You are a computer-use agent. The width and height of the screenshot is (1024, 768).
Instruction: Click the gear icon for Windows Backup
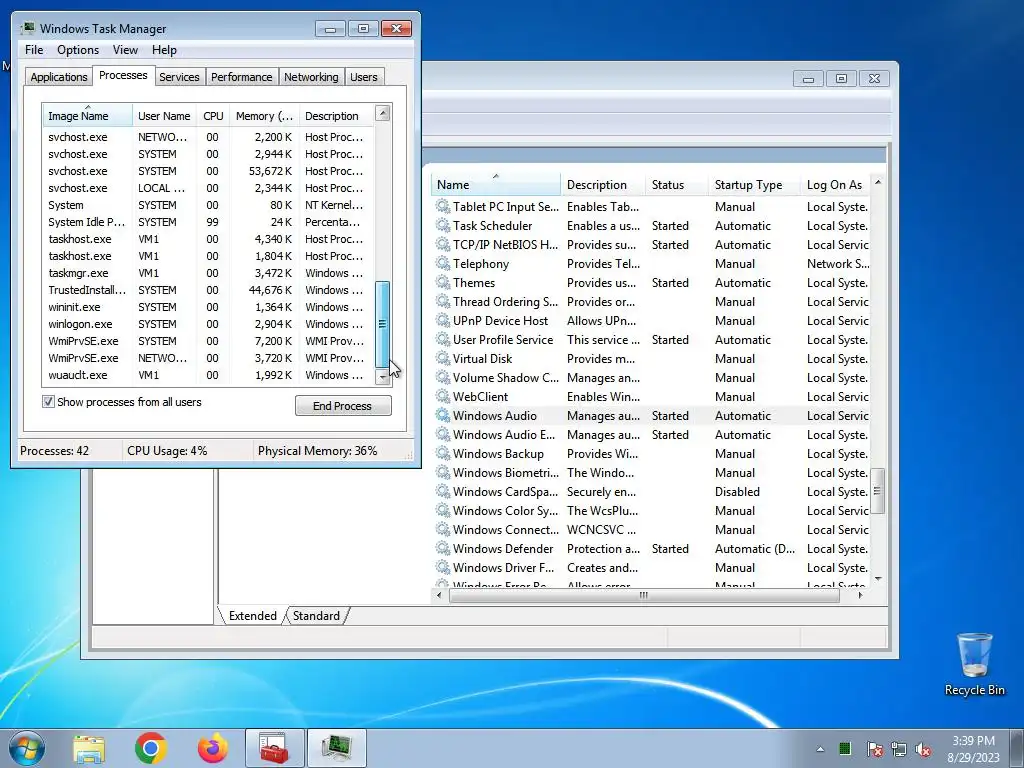(443, 453)
